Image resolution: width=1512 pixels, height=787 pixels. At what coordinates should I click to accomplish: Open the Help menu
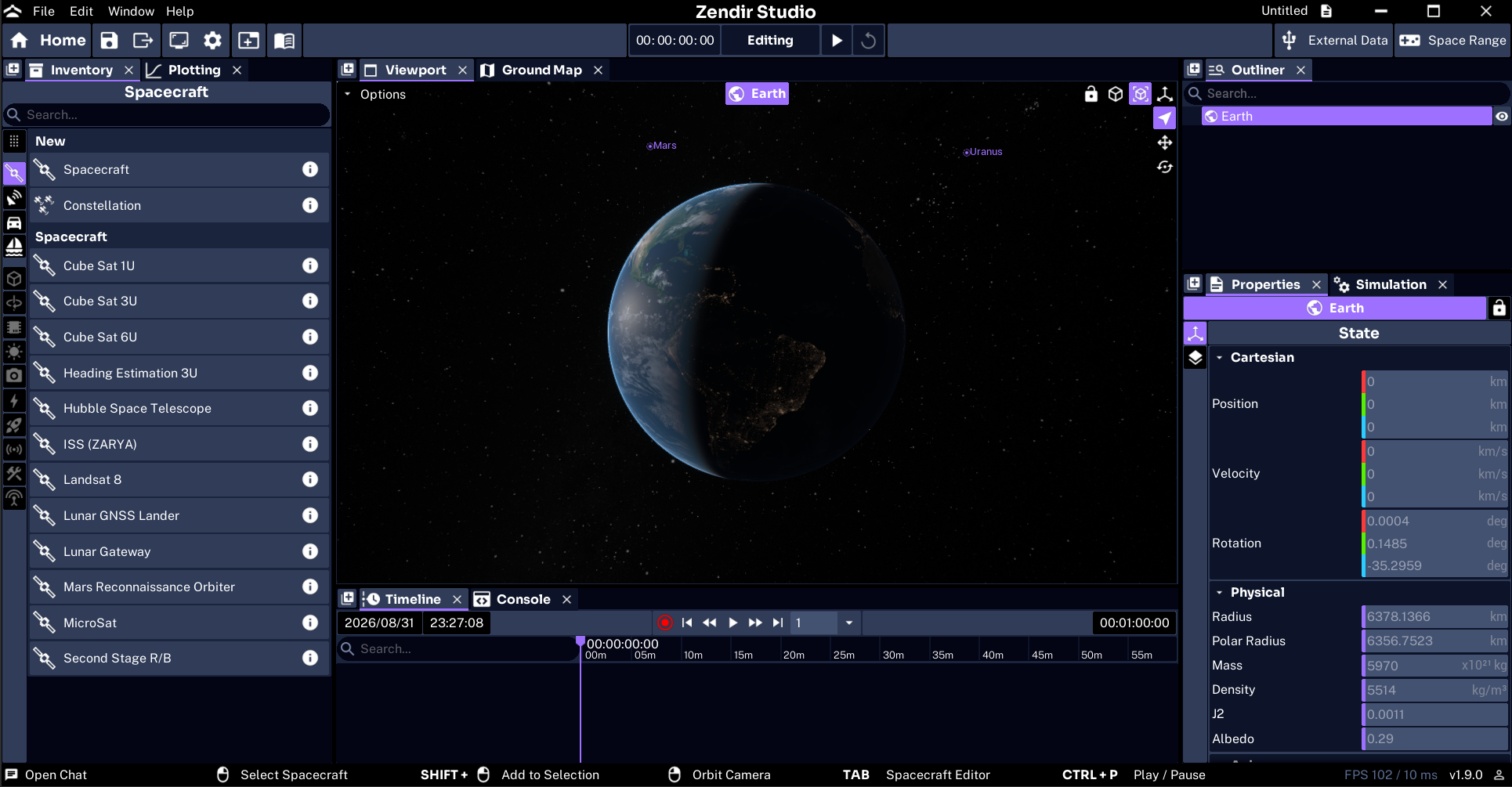pyautogui.click(x=179, y=11)
